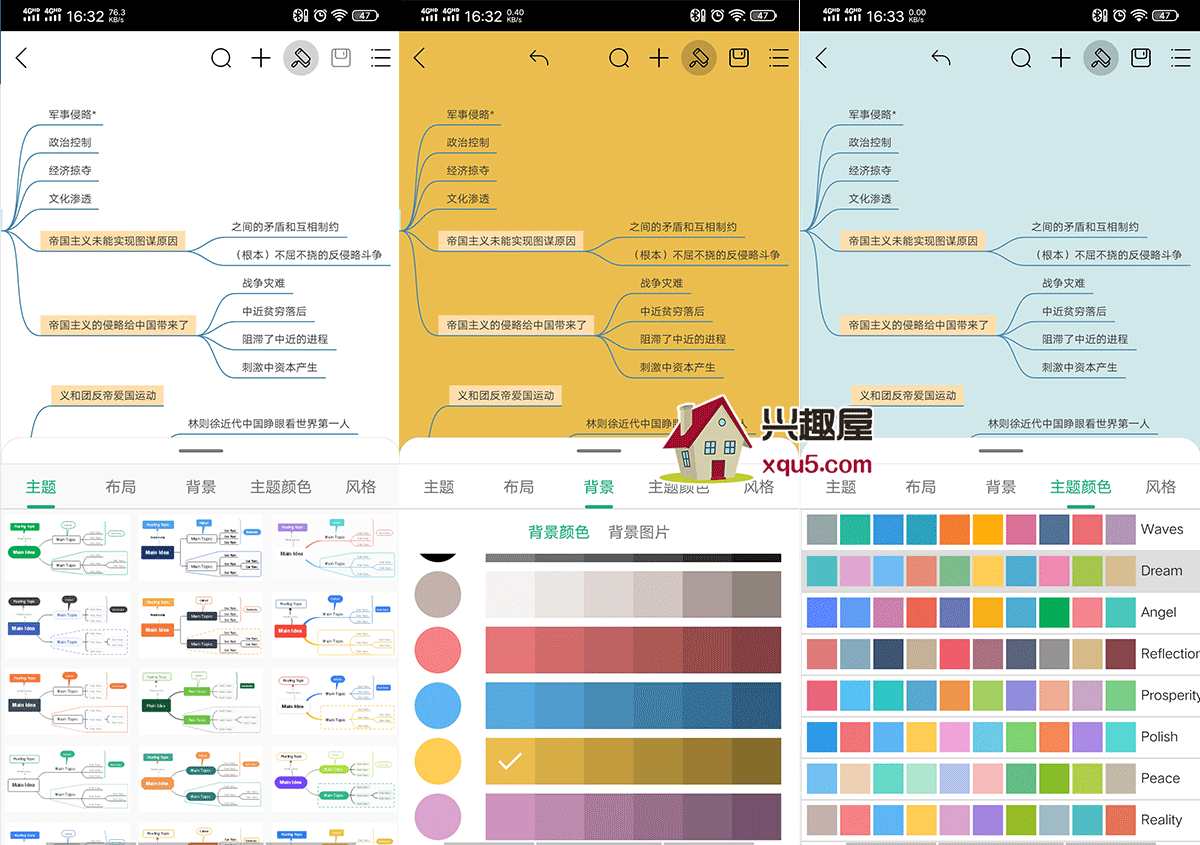Select the checked yellow background color swatch
The height and width of the screenshot is (845, 1200).
510,762
